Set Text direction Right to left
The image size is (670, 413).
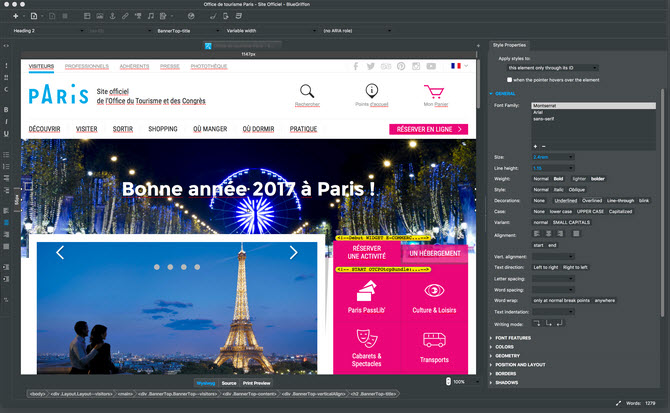point(575,267)
